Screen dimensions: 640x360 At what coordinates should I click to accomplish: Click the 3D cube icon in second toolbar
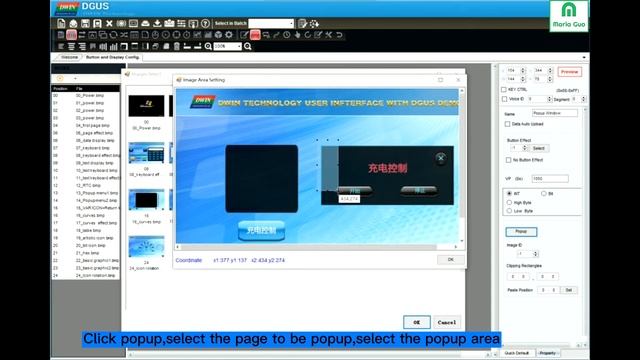point(218,35)
